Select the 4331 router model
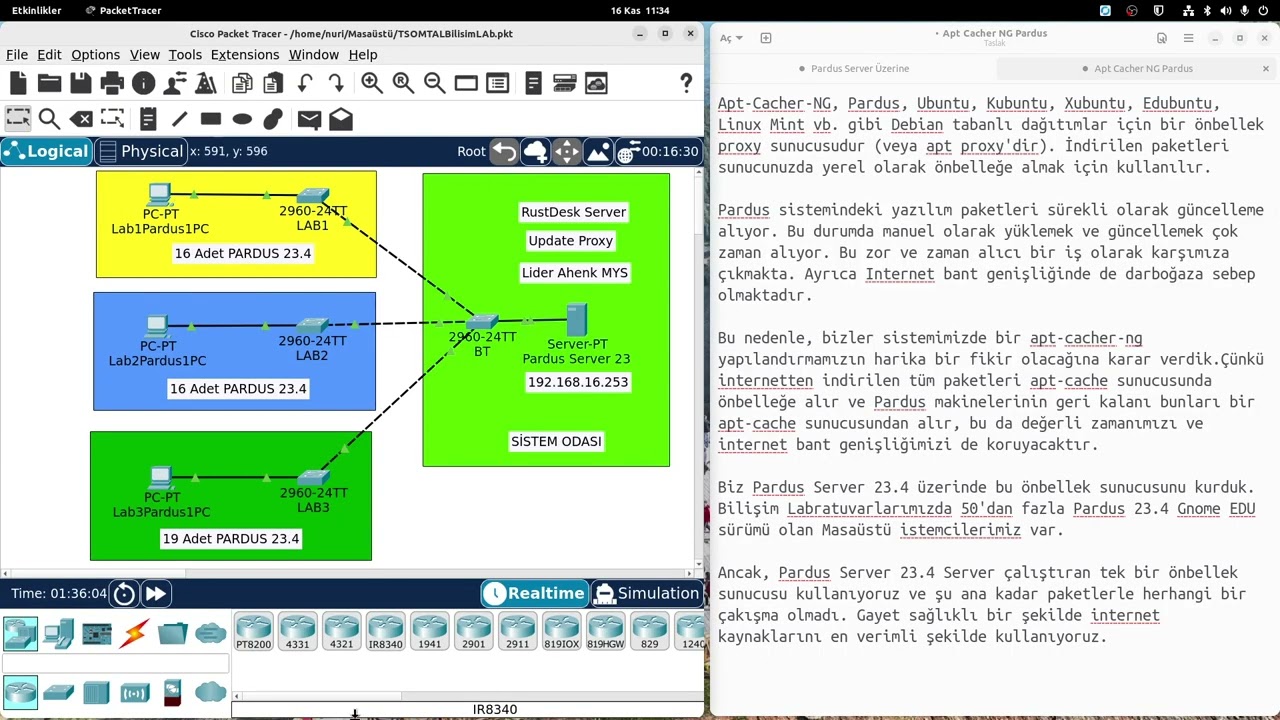Screen dimensions: 1280x720 coord(297,631)
